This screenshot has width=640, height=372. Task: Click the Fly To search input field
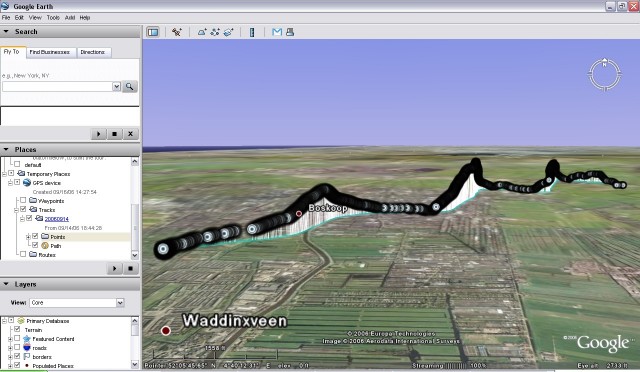tap(57, 87)
